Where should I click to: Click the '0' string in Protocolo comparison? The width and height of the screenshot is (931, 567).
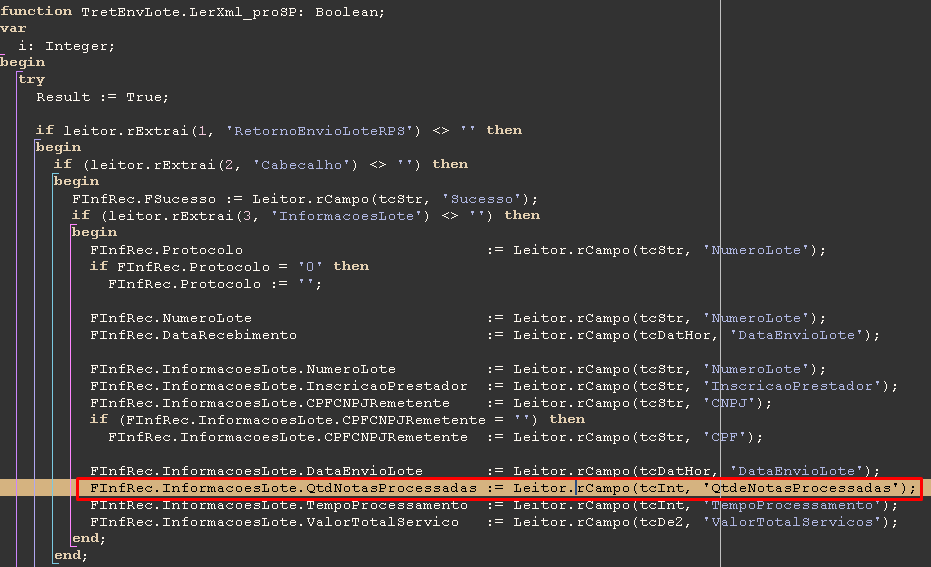[x=310, y=267]
